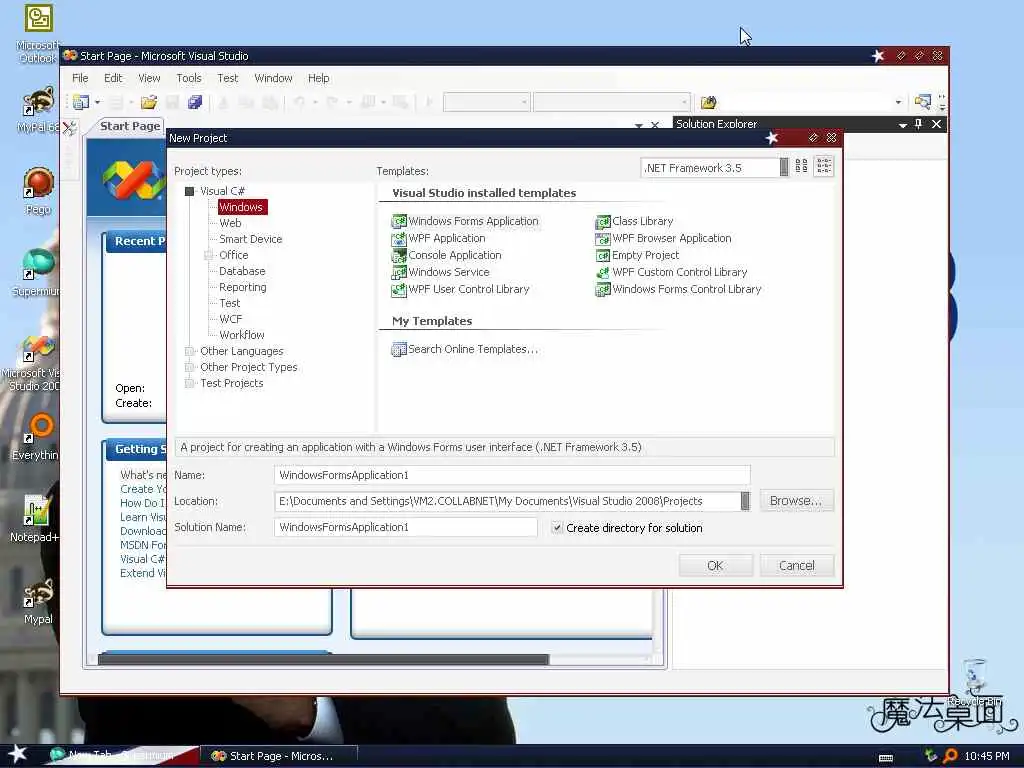Click the Save All toolbar icon
The image size is (1024, 768).
click(x=195, y=102)
